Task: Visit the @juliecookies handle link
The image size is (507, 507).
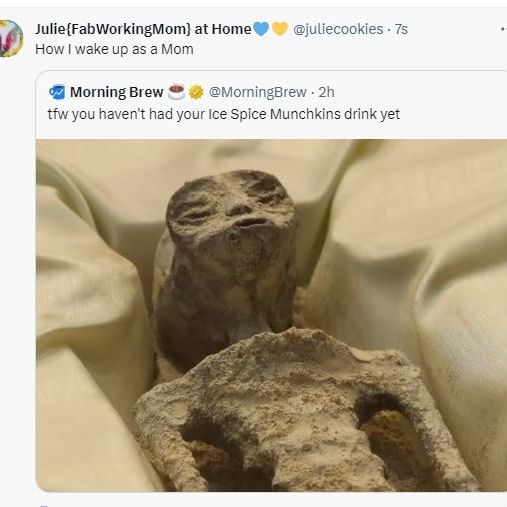Action: [338, 29]
